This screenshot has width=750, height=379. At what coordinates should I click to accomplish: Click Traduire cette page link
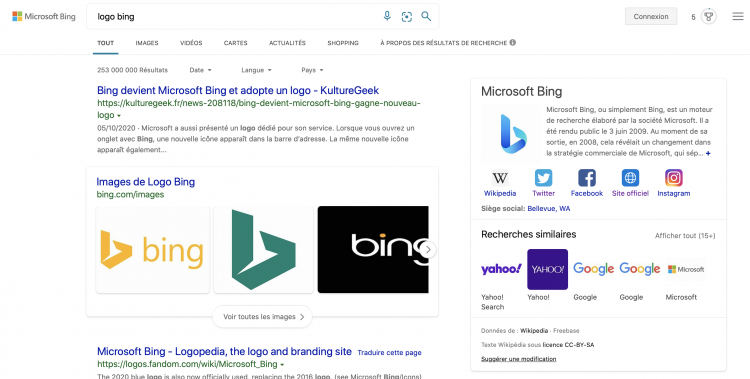(x=389, y=353)
